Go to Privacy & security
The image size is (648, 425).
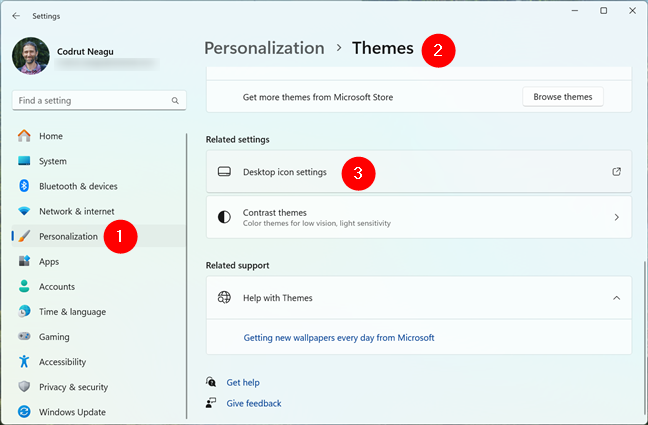[x=99, y=387]
